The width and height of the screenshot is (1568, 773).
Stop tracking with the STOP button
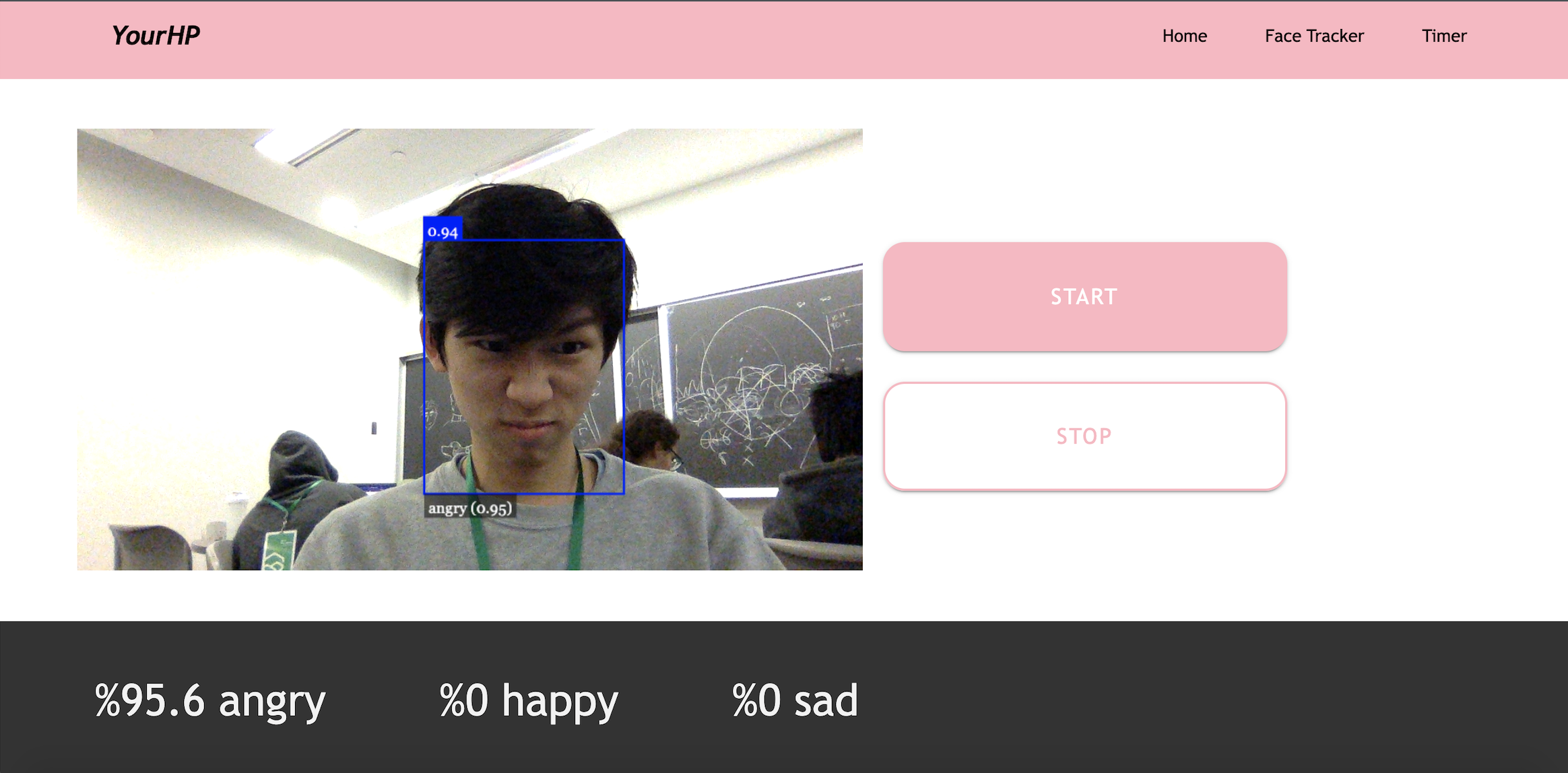point(1084,436)
